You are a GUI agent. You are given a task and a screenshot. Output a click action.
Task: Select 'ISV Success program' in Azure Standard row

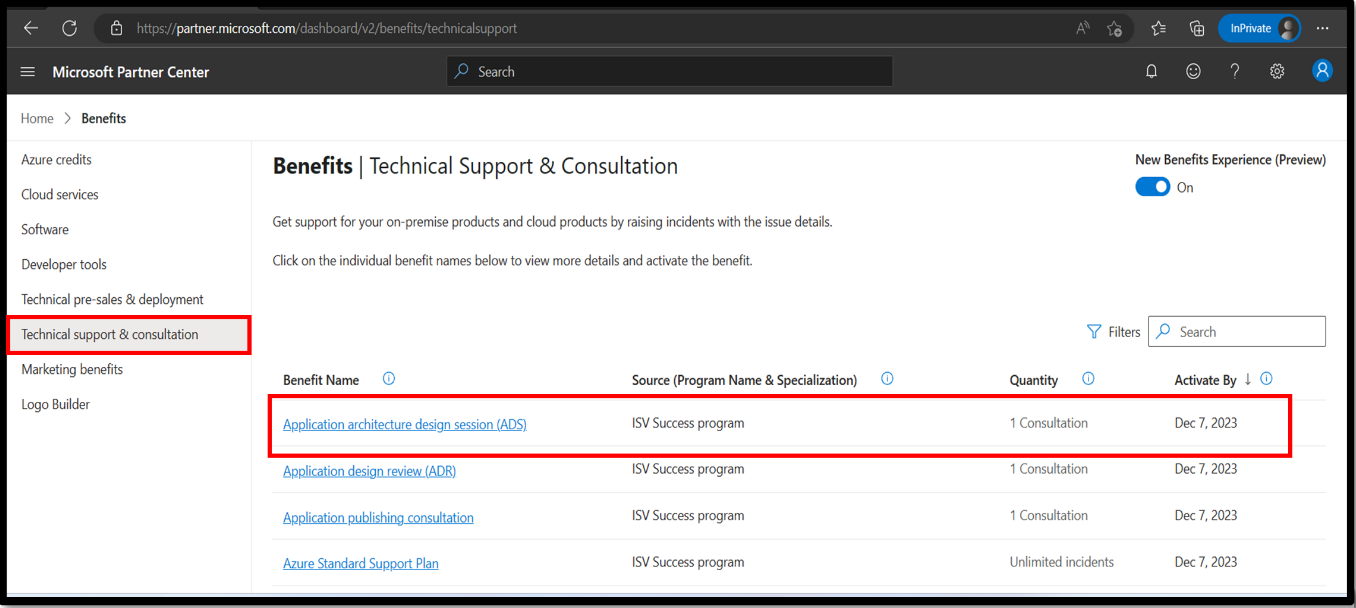click(x=688, y=562)
